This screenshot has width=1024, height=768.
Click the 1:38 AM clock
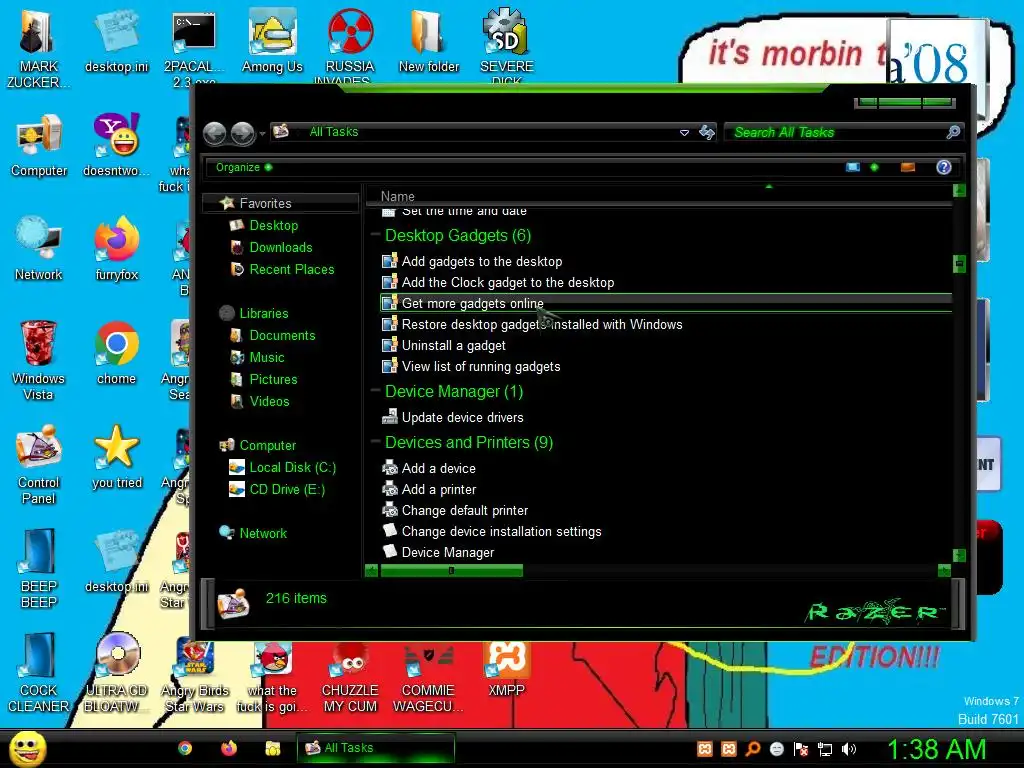(x=936, y=749)
